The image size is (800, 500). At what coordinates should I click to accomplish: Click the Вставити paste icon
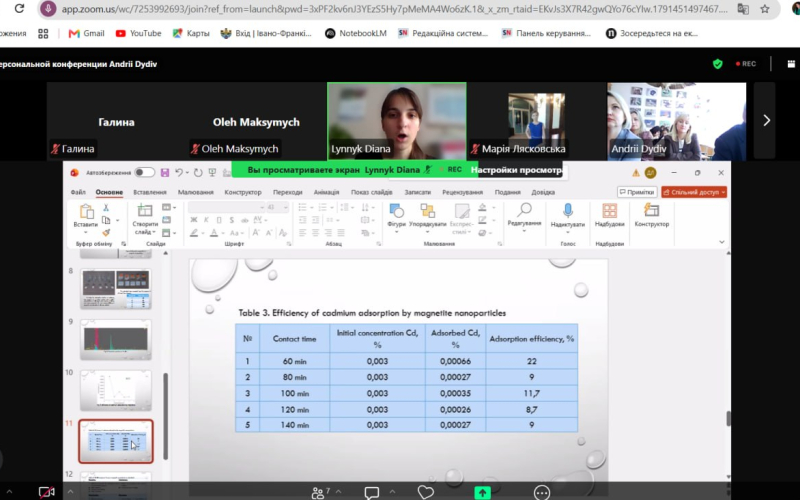pyautogui.click(x=86, y=211)
